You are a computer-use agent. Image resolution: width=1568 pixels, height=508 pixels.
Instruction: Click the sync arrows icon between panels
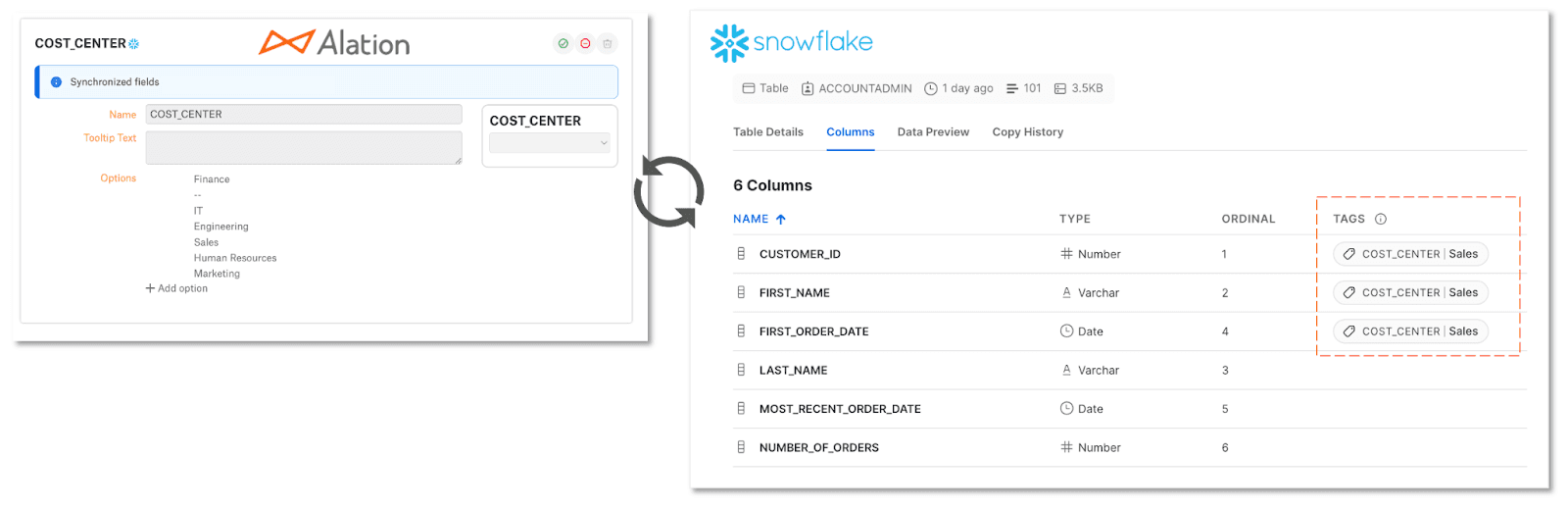coord(668,191)
